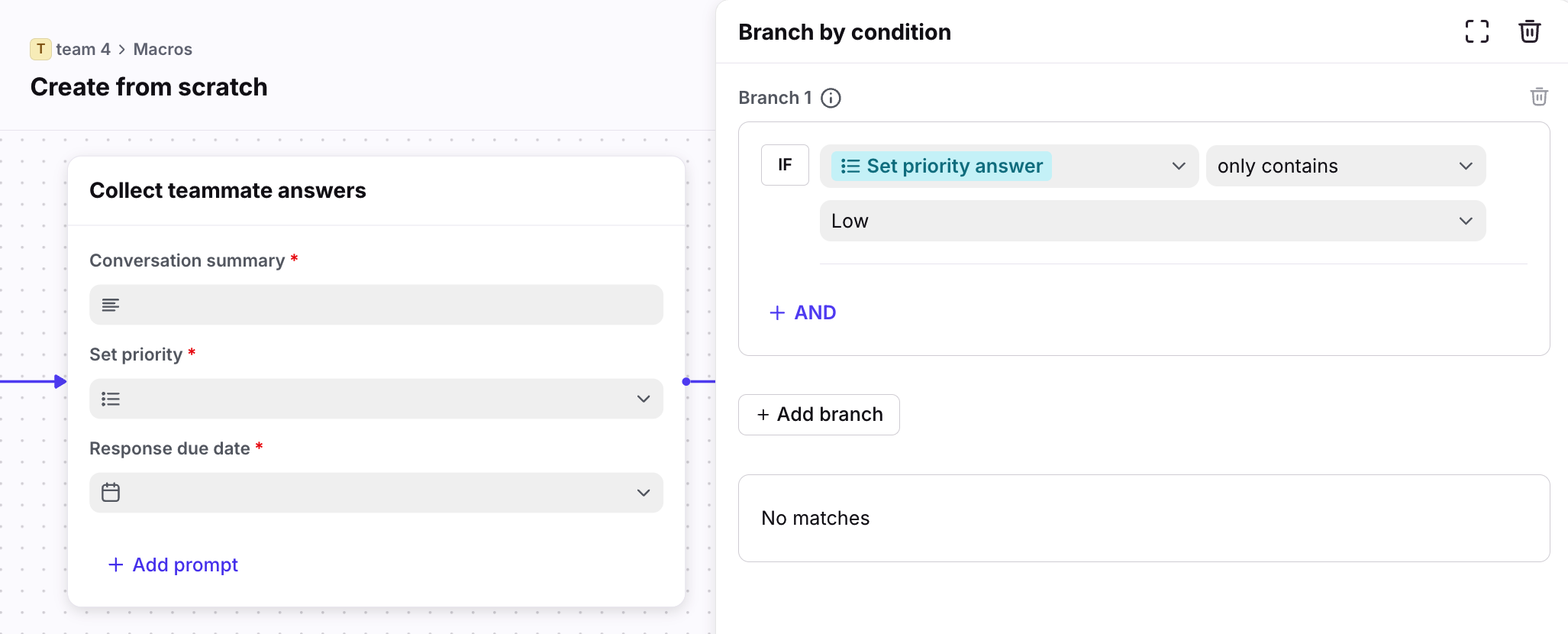
Task: Click the team 4 avatar badge
Action: [x=40, y=49]
